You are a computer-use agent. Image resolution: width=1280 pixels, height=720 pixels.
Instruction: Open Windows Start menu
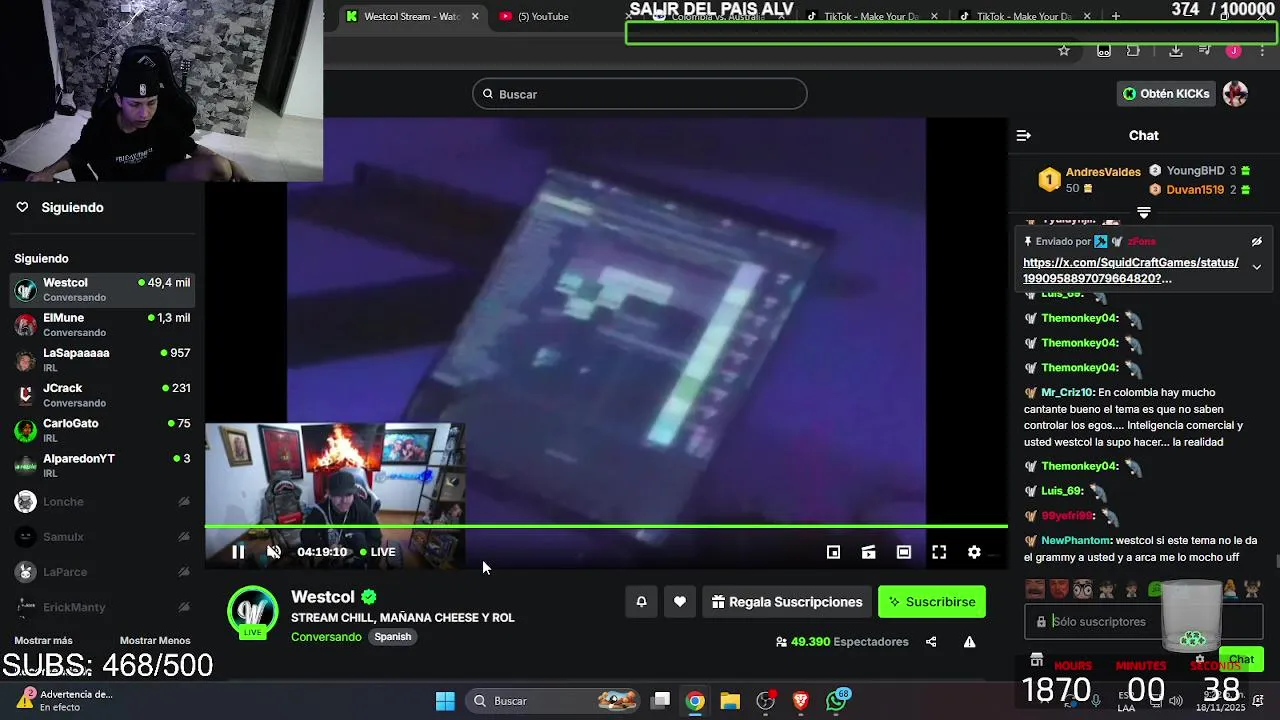(446, 701)
